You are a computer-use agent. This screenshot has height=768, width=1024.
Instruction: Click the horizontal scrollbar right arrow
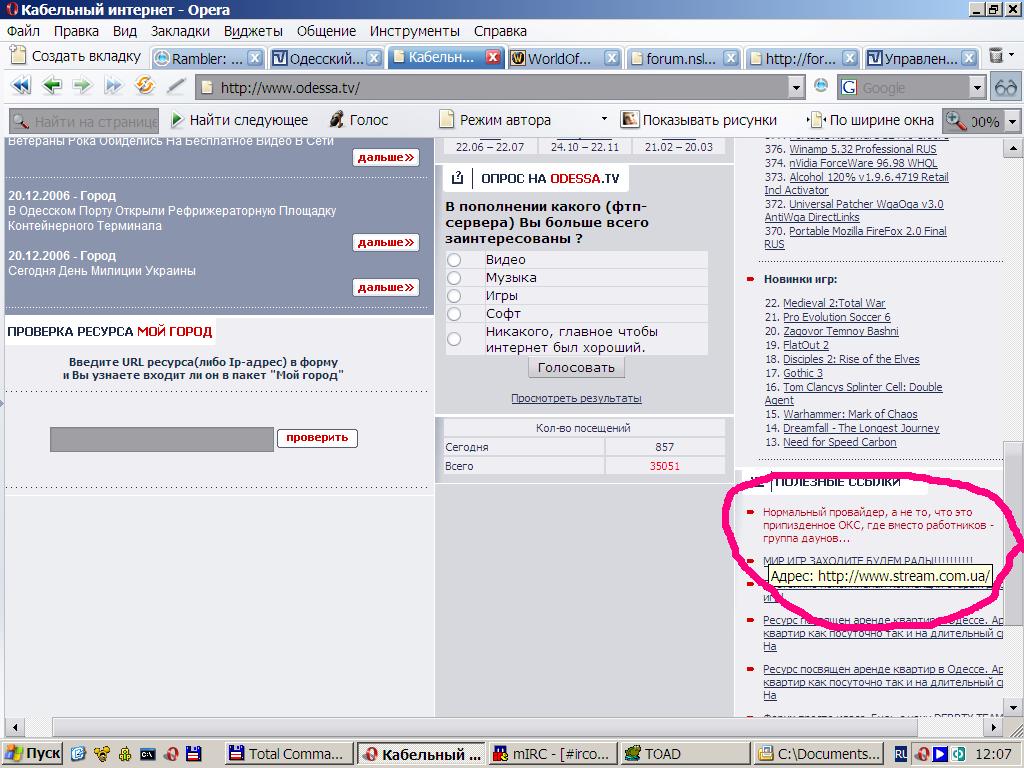[x=994, y=726]
